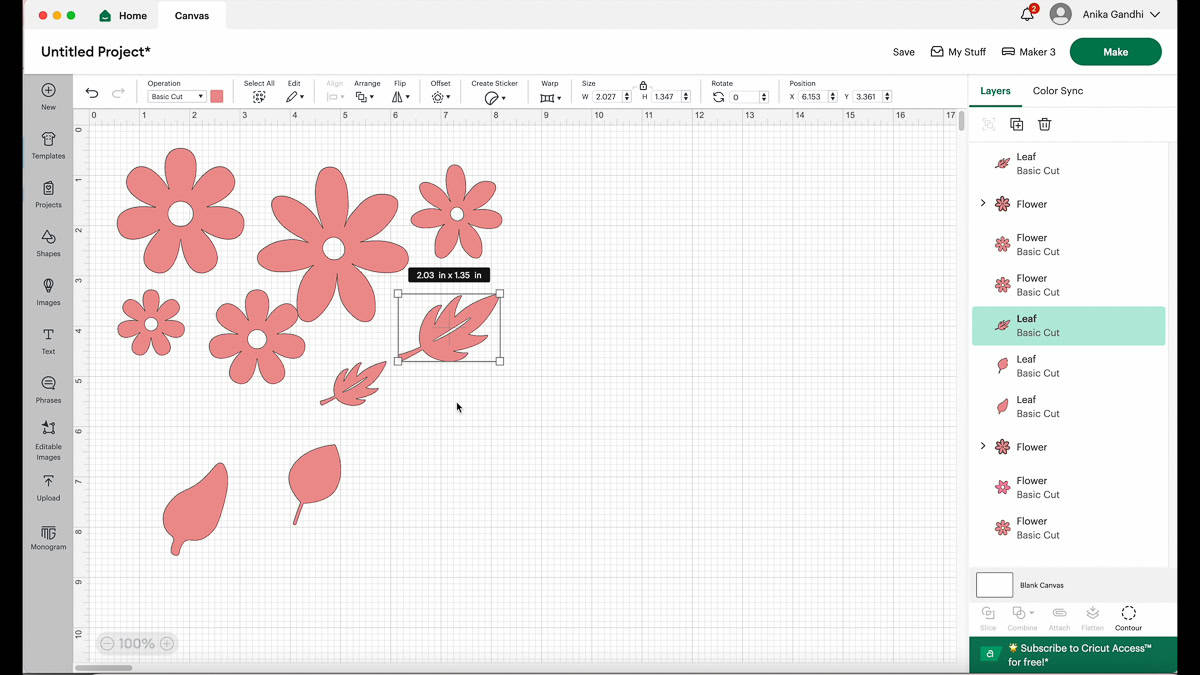Open the Arrange dropdown

point(365,97)
